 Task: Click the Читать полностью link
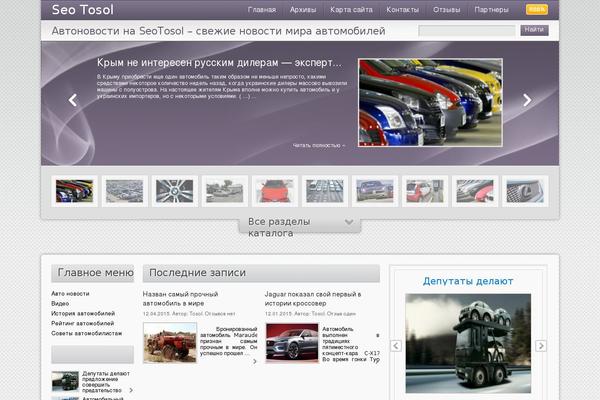coord(318,145)
